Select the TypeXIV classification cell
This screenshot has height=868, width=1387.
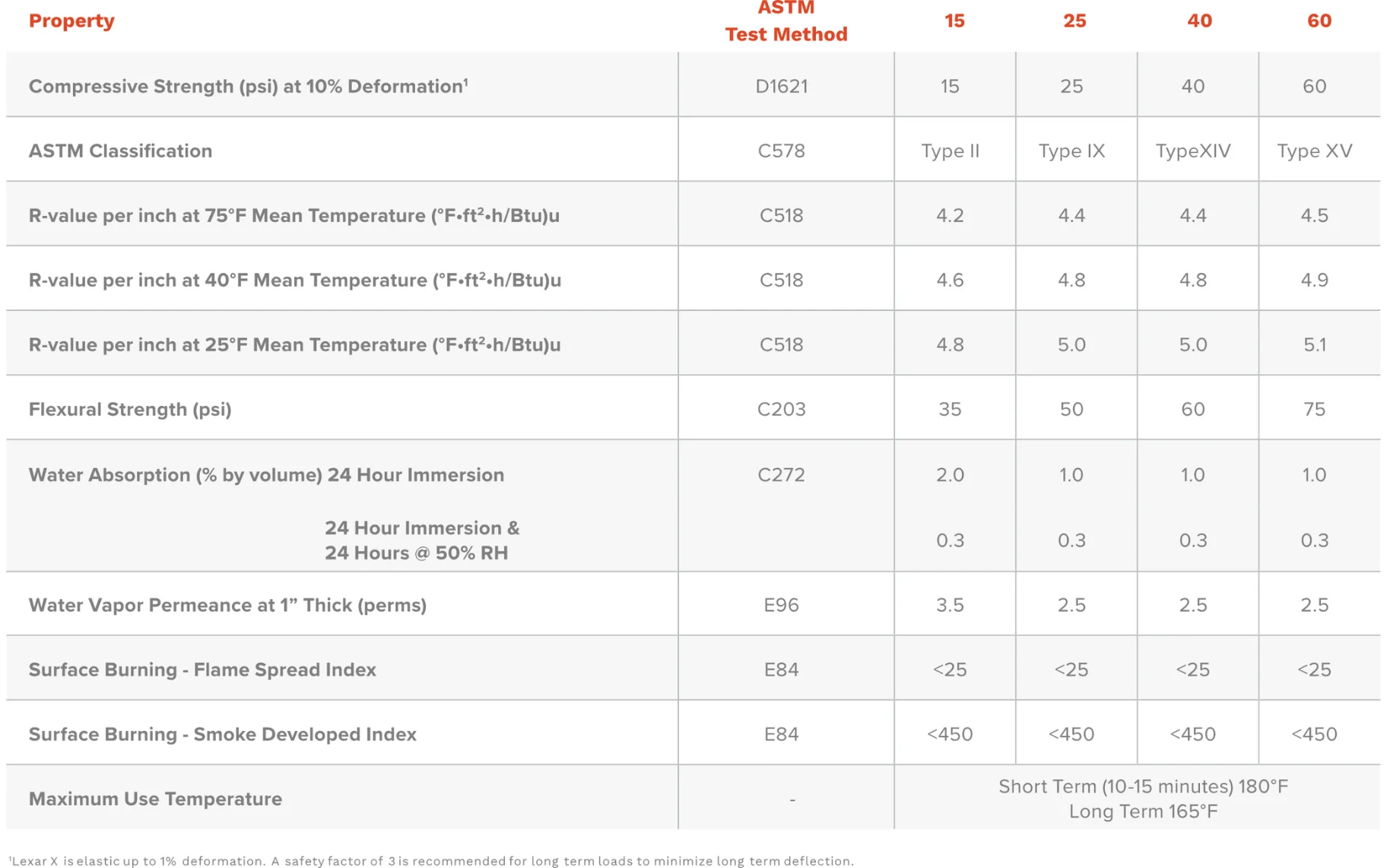click(1193, 150)
